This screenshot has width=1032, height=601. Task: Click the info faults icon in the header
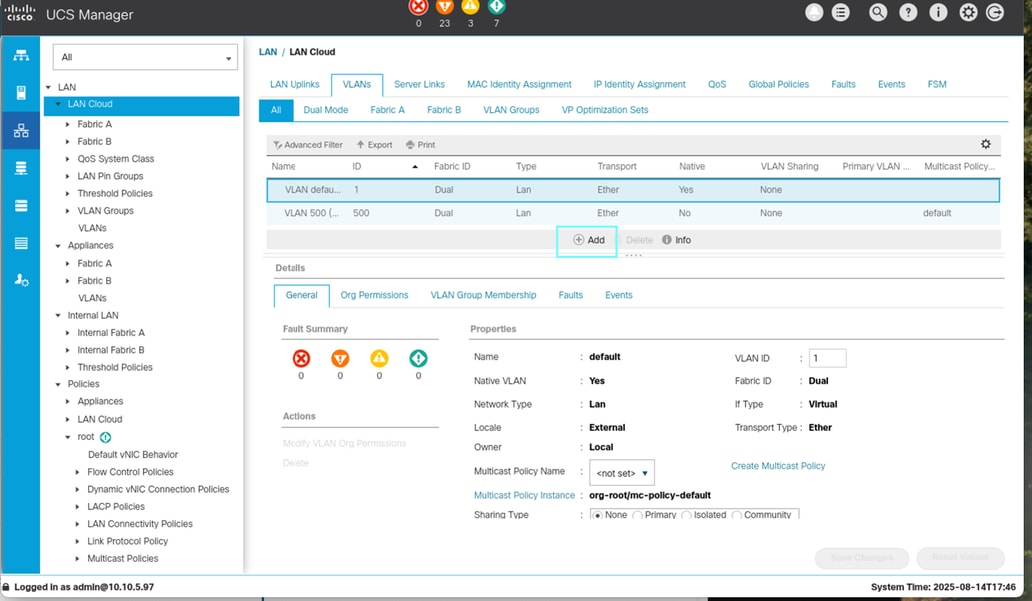[x=496, y=7]
